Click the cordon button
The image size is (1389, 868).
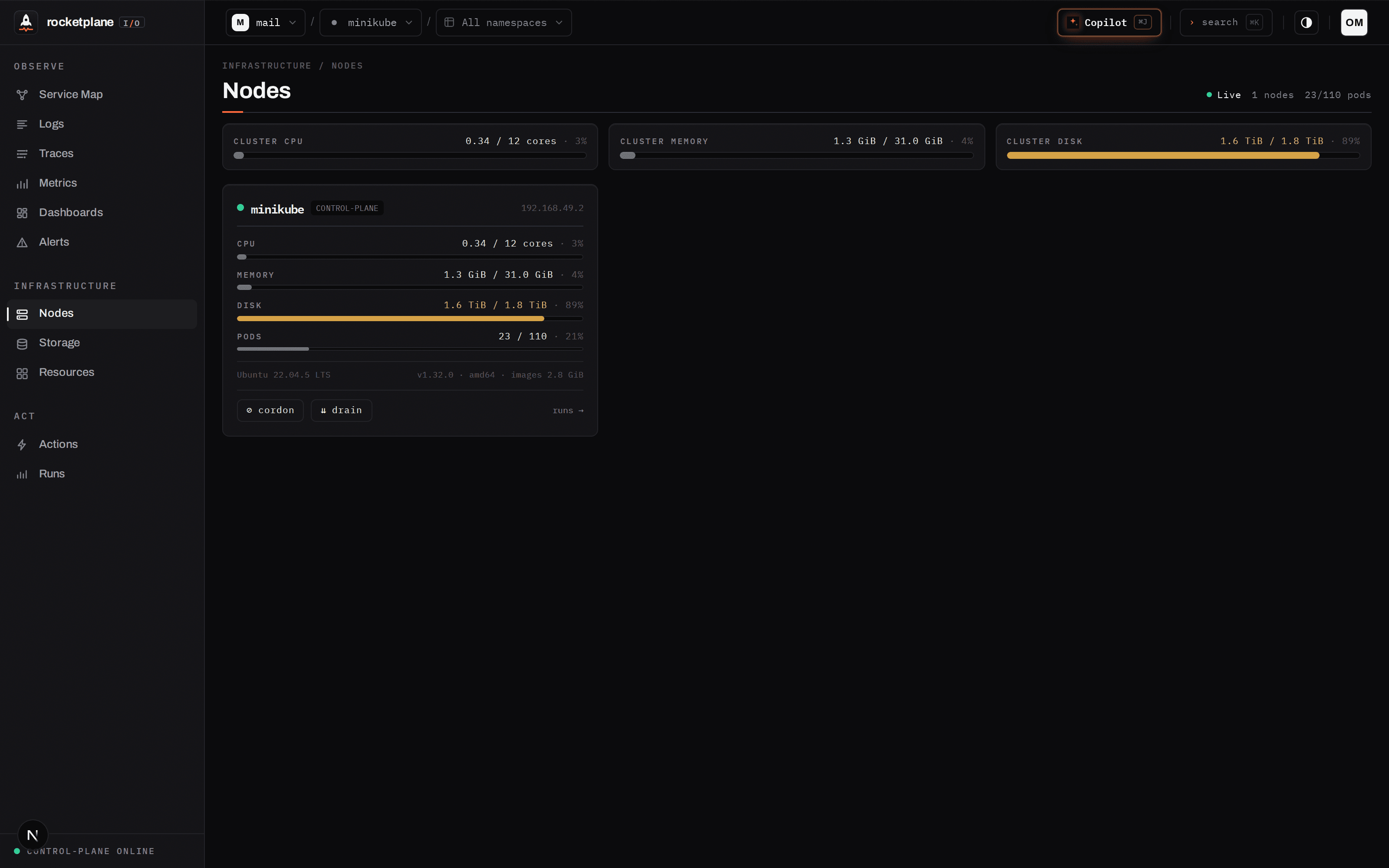pyautogui.click(x=270, y=411)
